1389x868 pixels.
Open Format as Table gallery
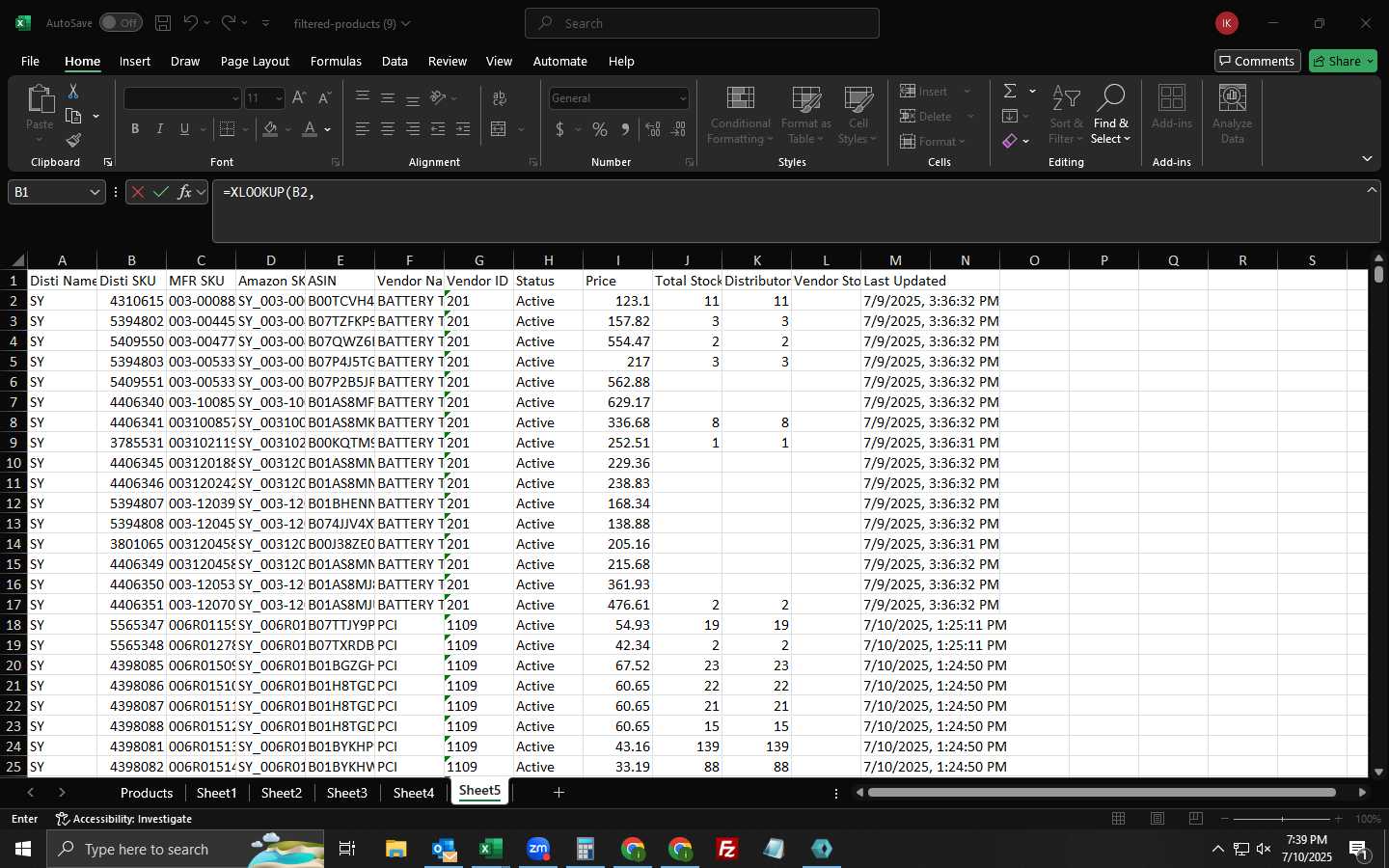pyautogui.click(x=806, y=115)
